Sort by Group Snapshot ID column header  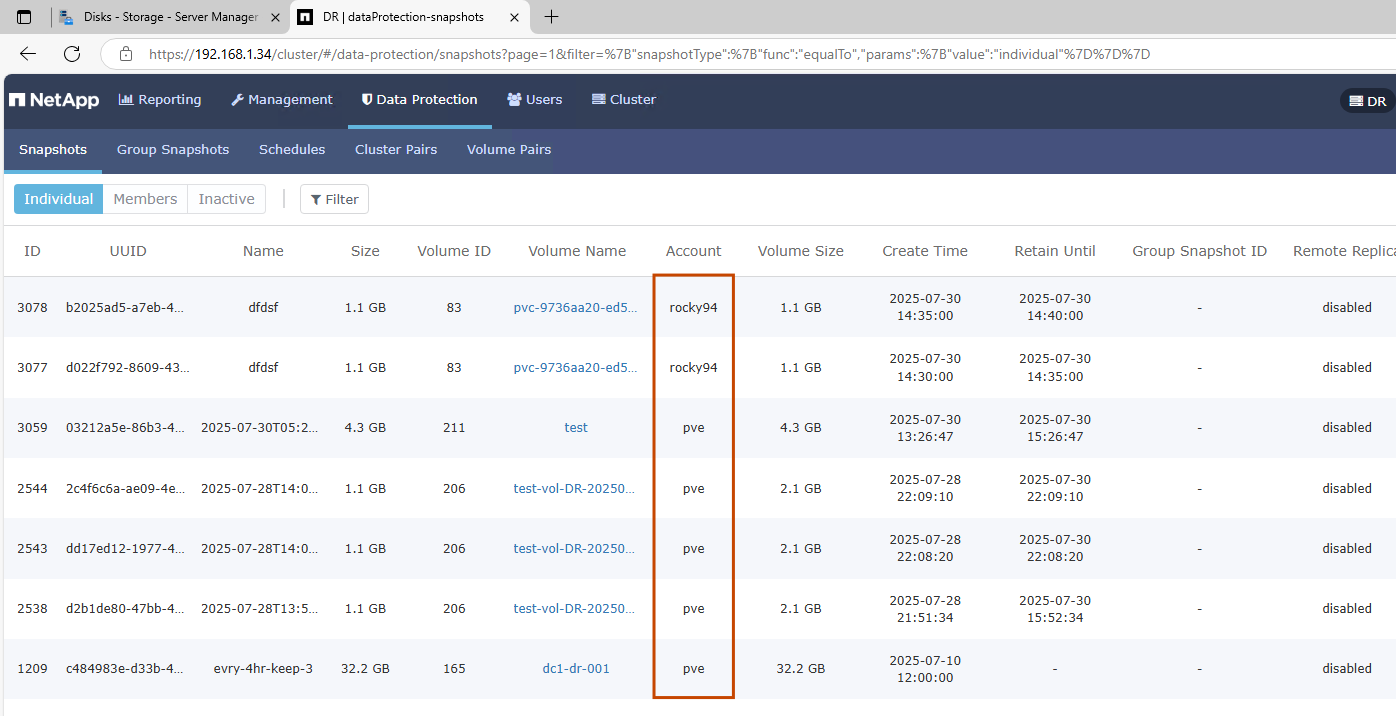point(1200,251)
